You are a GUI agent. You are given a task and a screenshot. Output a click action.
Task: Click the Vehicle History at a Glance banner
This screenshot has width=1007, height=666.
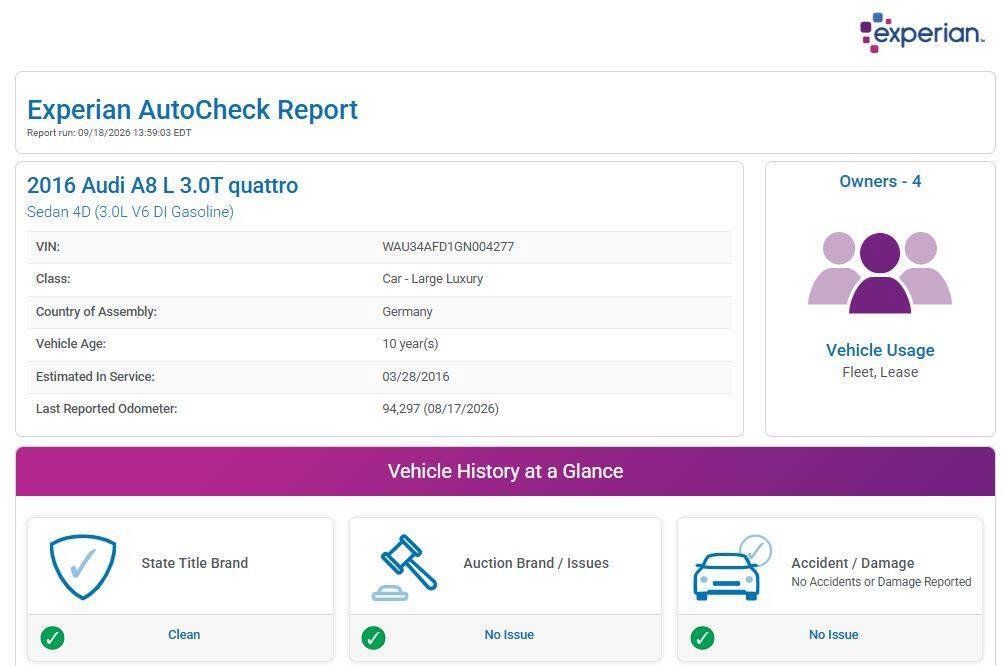click(x=505, y=471)
